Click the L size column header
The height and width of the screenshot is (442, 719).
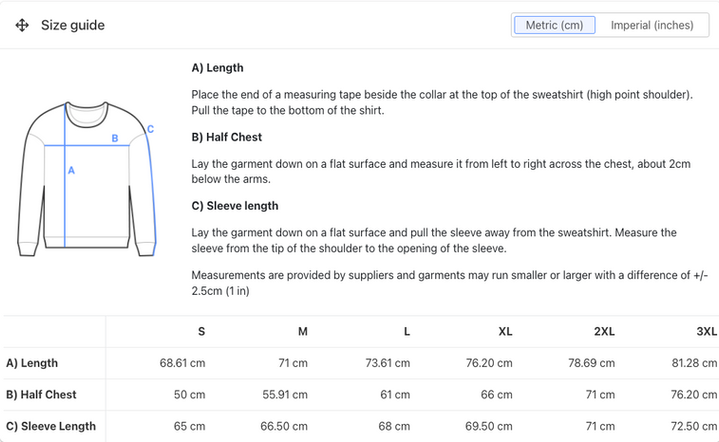(x=405, y=332)
